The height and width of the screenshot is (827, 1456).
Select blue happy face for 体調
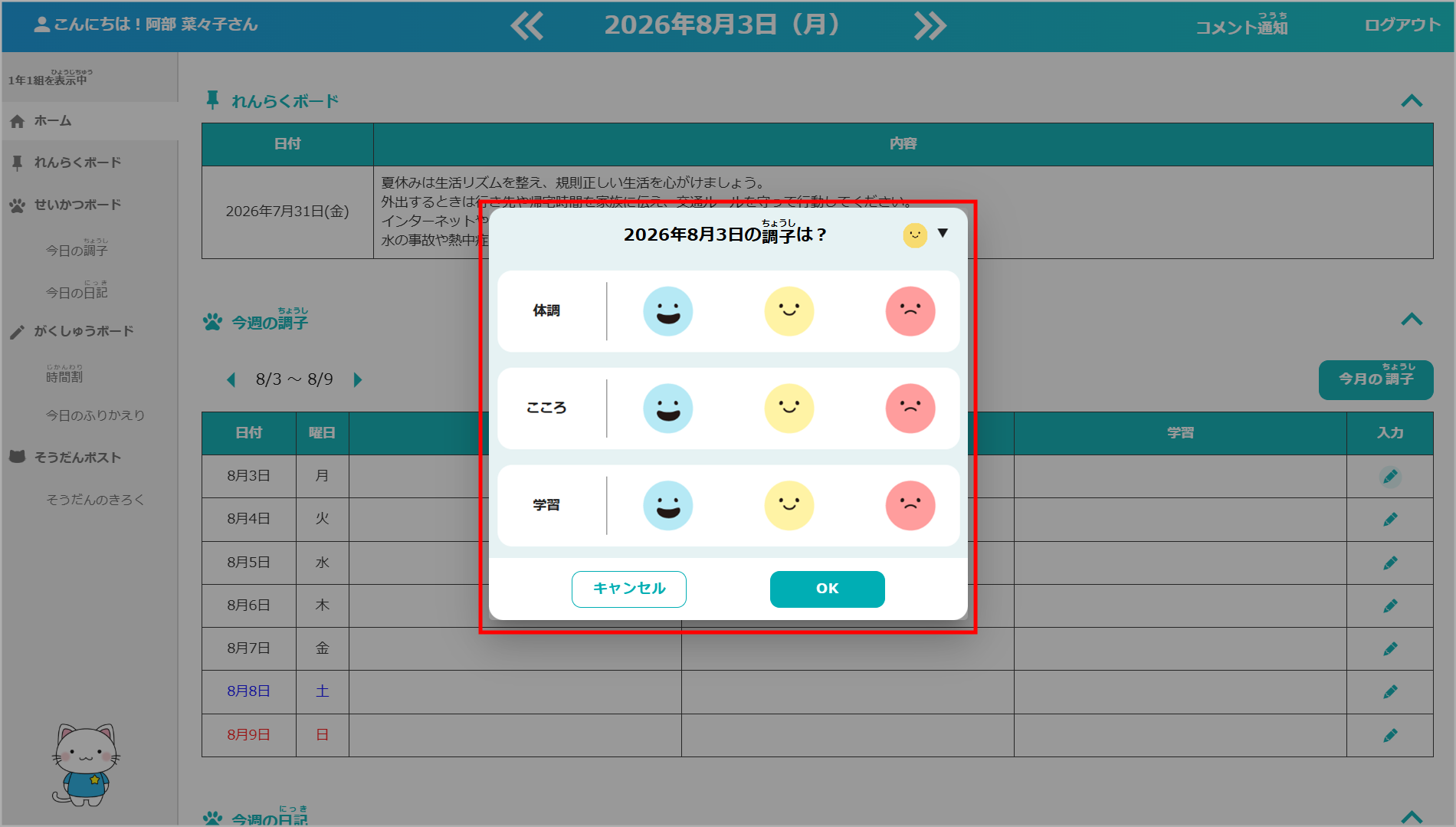pos(667,311)
